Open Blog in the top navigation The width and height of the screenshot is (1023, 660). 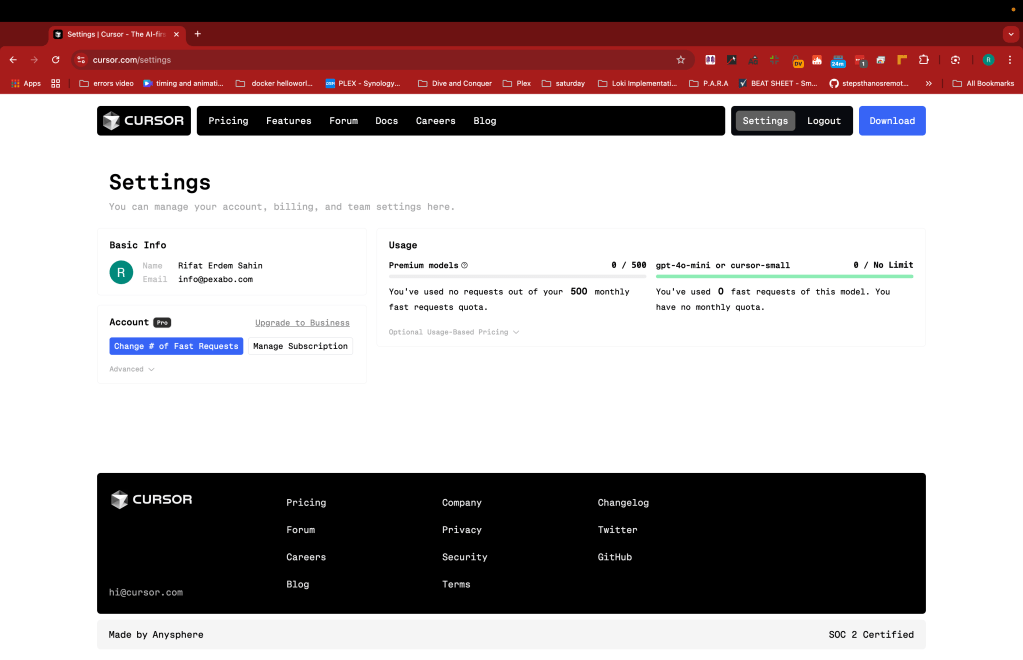tap(485, 121)
